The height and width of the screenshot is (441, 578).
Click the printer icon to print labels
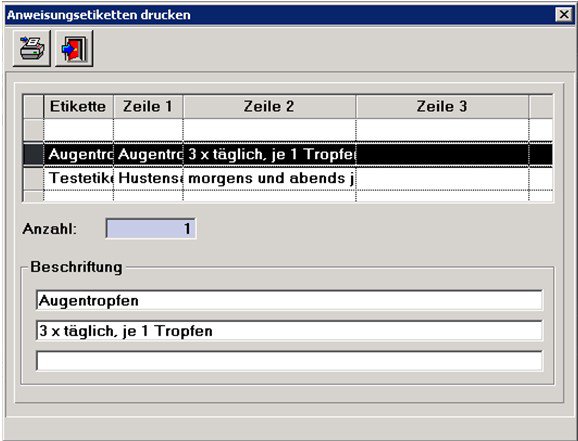click(x=32, y=48)
